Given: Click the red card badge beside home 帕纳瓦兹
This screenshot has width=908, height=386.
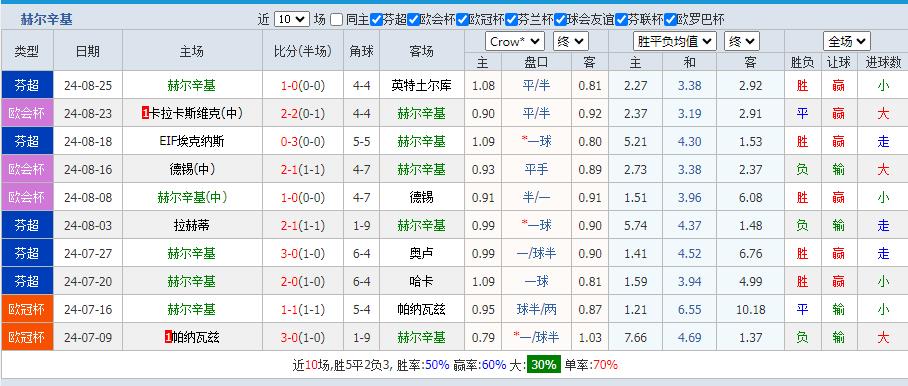Looking at the screenshot, I should click(169, 337).
